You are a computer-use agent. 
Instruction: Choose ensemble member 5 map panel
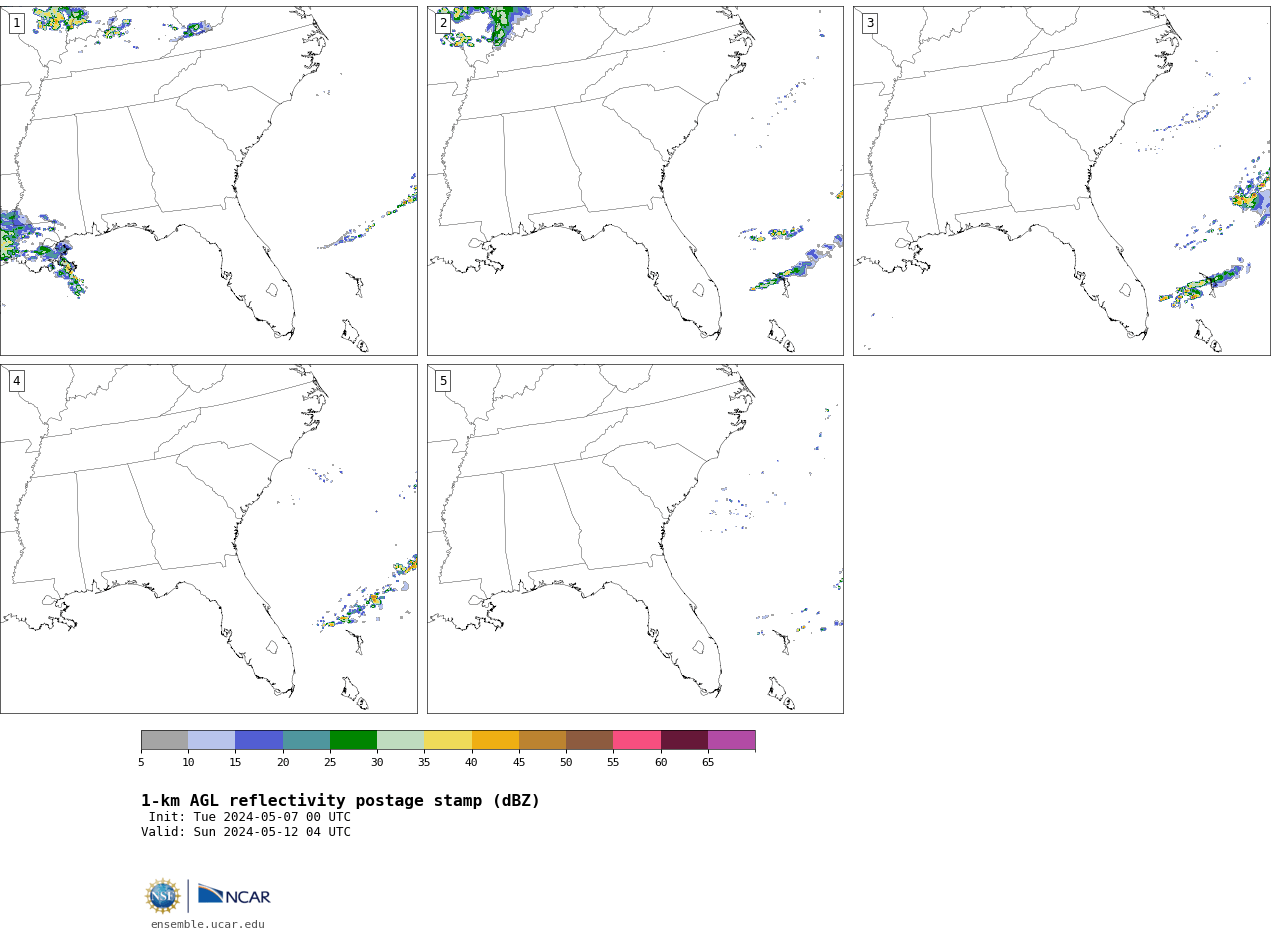[x=635, y=539]
